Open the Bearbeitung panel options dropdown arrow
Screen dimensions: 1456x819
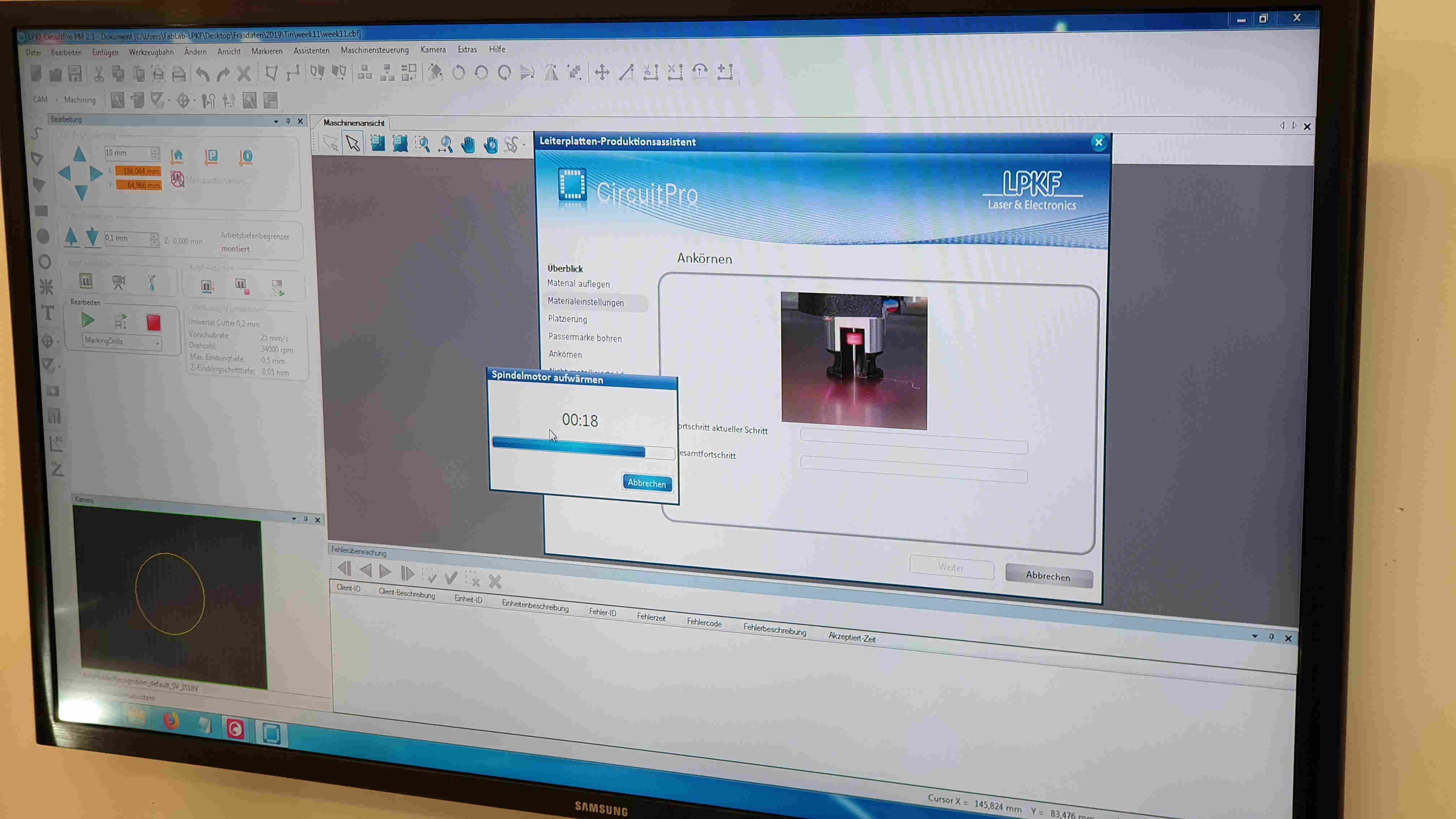(276, 121)
